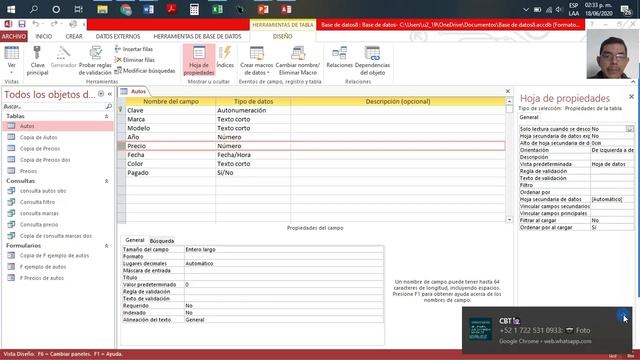Screen dimensions: 640x360
Task: Switch to the INICIO ribbon tab
Action: pos(44,36)
